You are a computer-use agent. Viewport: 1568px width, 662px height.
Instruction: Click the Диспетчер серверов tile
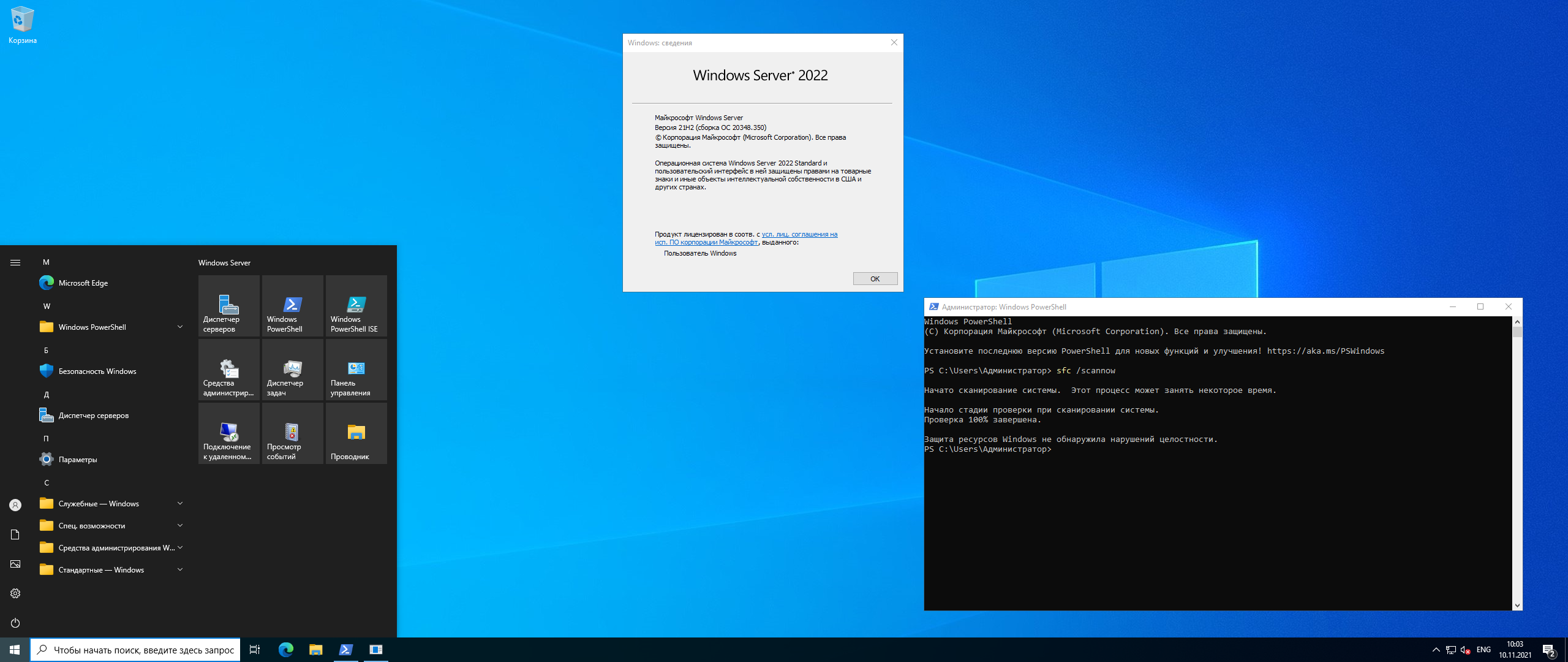point(229,306)
